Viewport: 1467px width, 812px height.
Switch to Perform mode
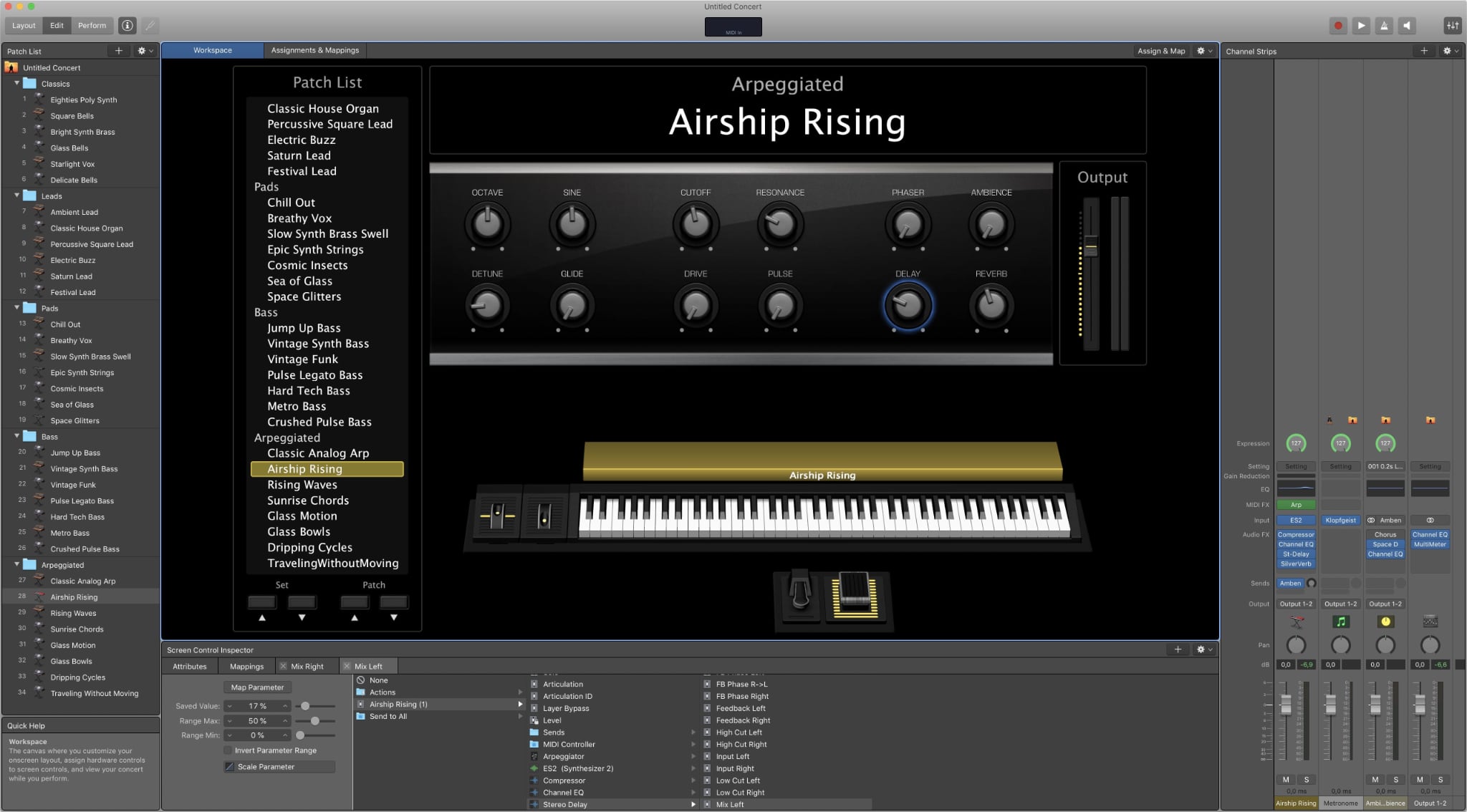pyautogui.click(x=92, y=26)
